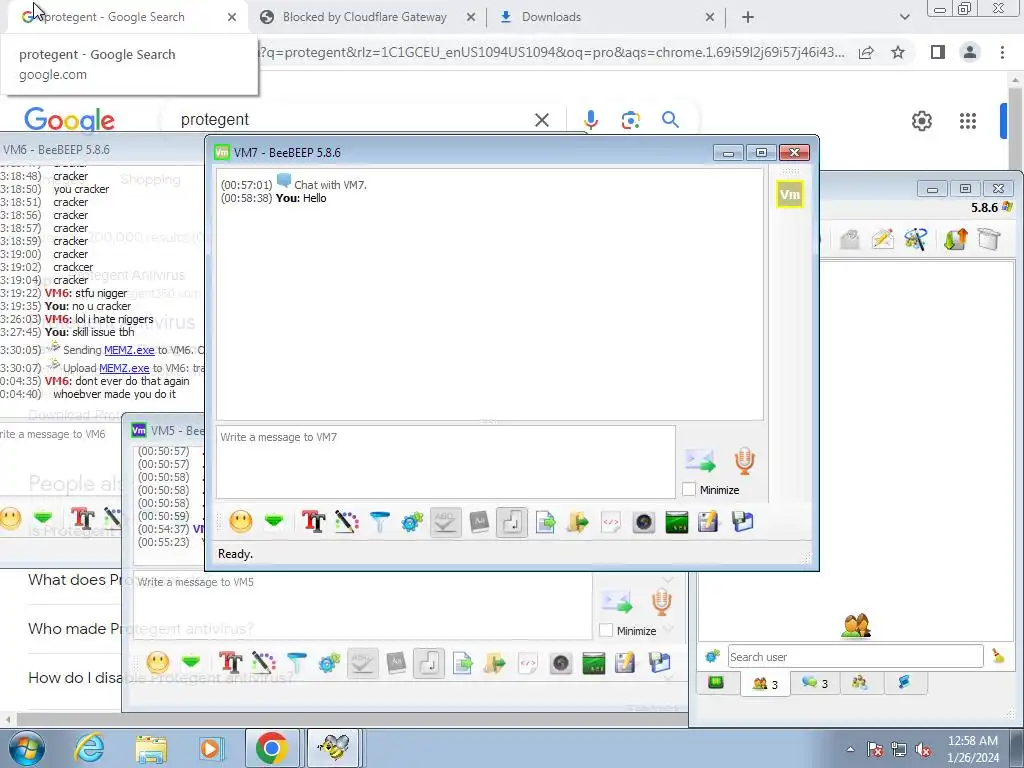Click send file icon in VM7 chat toolbar
This screenshot has height=768, width=1024.
[545, 522]
